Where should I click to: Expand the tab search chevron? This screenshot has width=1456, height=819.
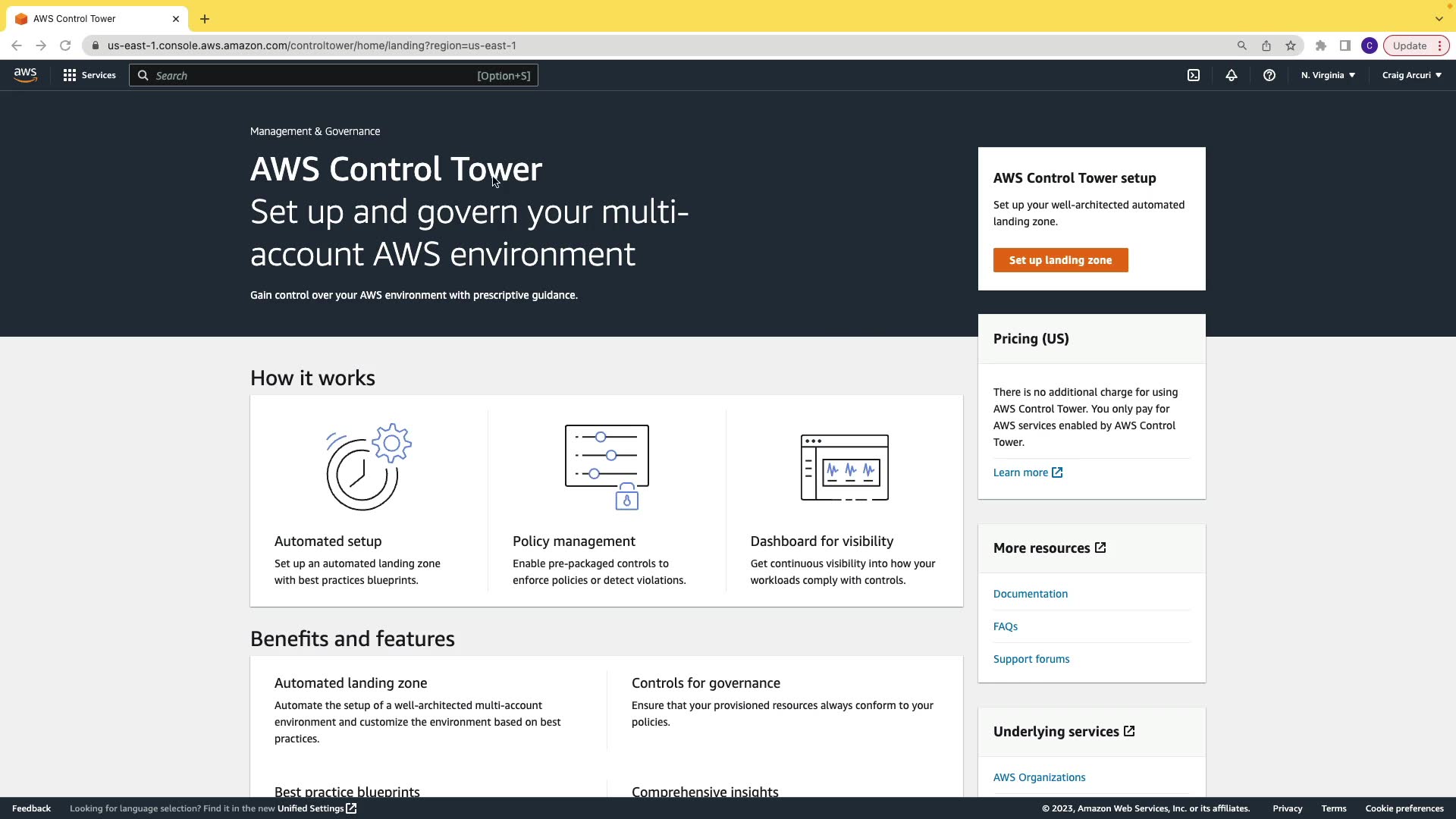click(x=1439, y=19)
